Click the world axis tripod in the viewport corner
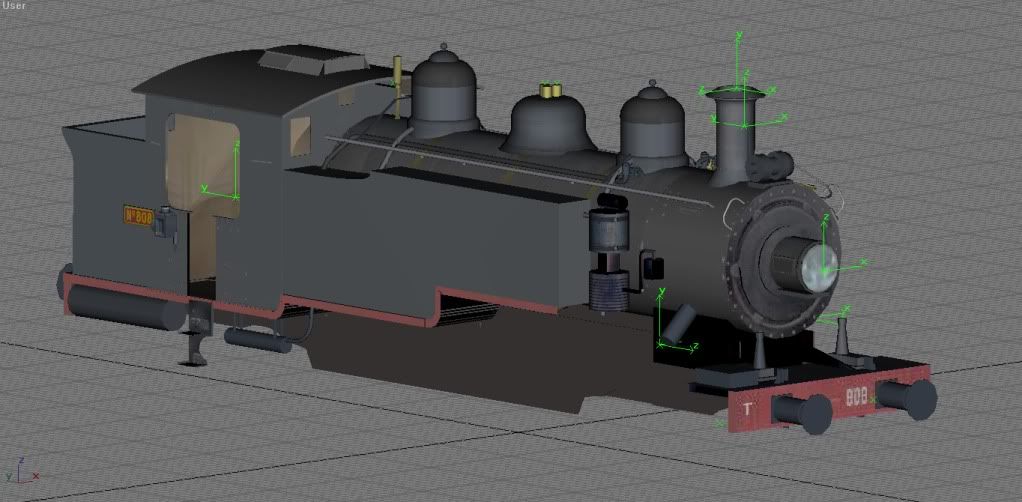The image size is (1022, 502). tap(21, 471)
